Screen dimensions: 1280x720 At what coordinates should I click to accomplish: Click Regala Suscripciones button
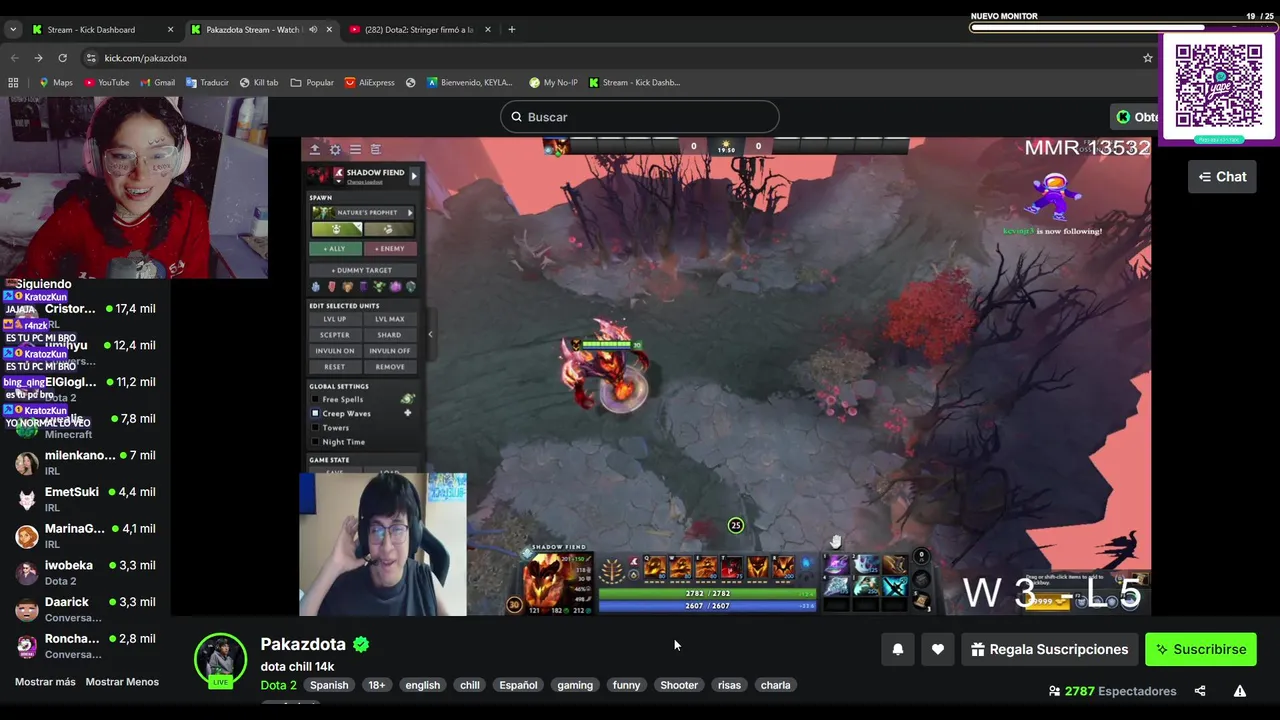(x=1049, y=649)
